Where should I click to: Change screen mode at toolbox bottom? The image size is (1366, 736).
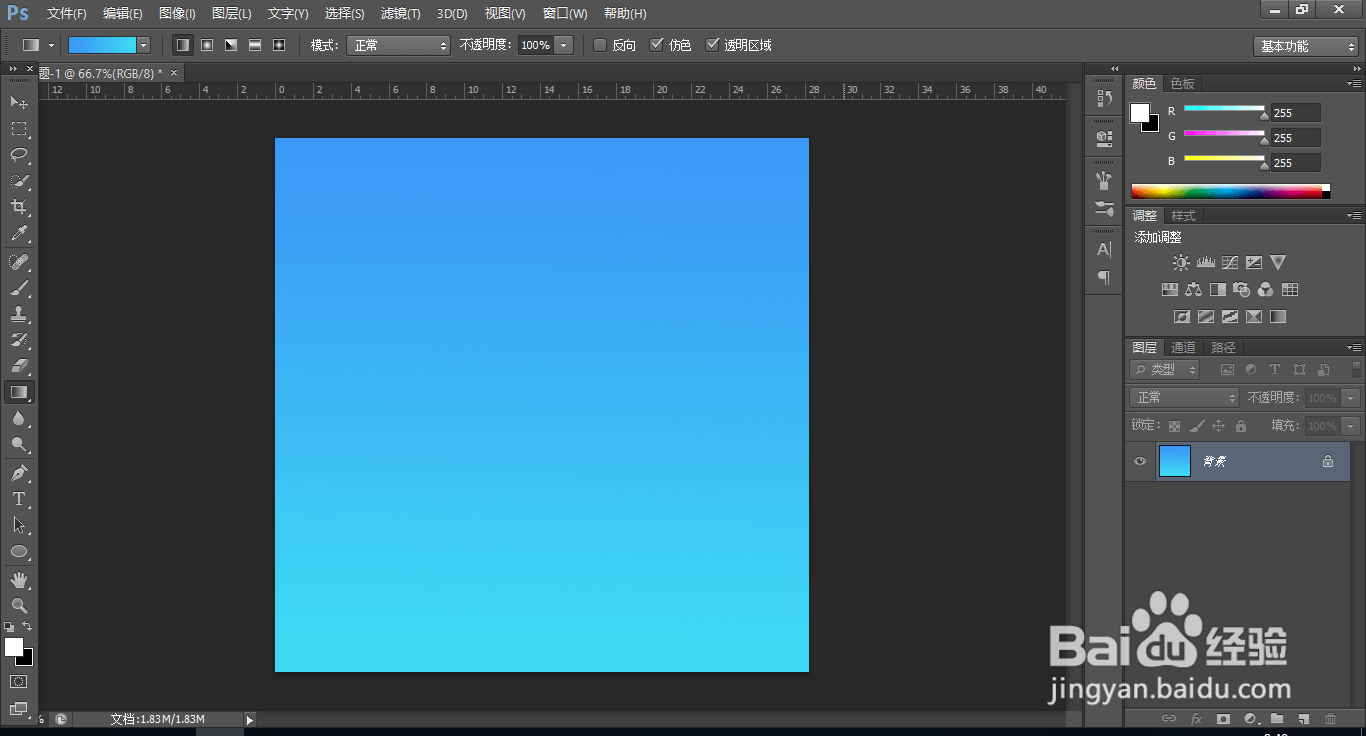(19, 709)
